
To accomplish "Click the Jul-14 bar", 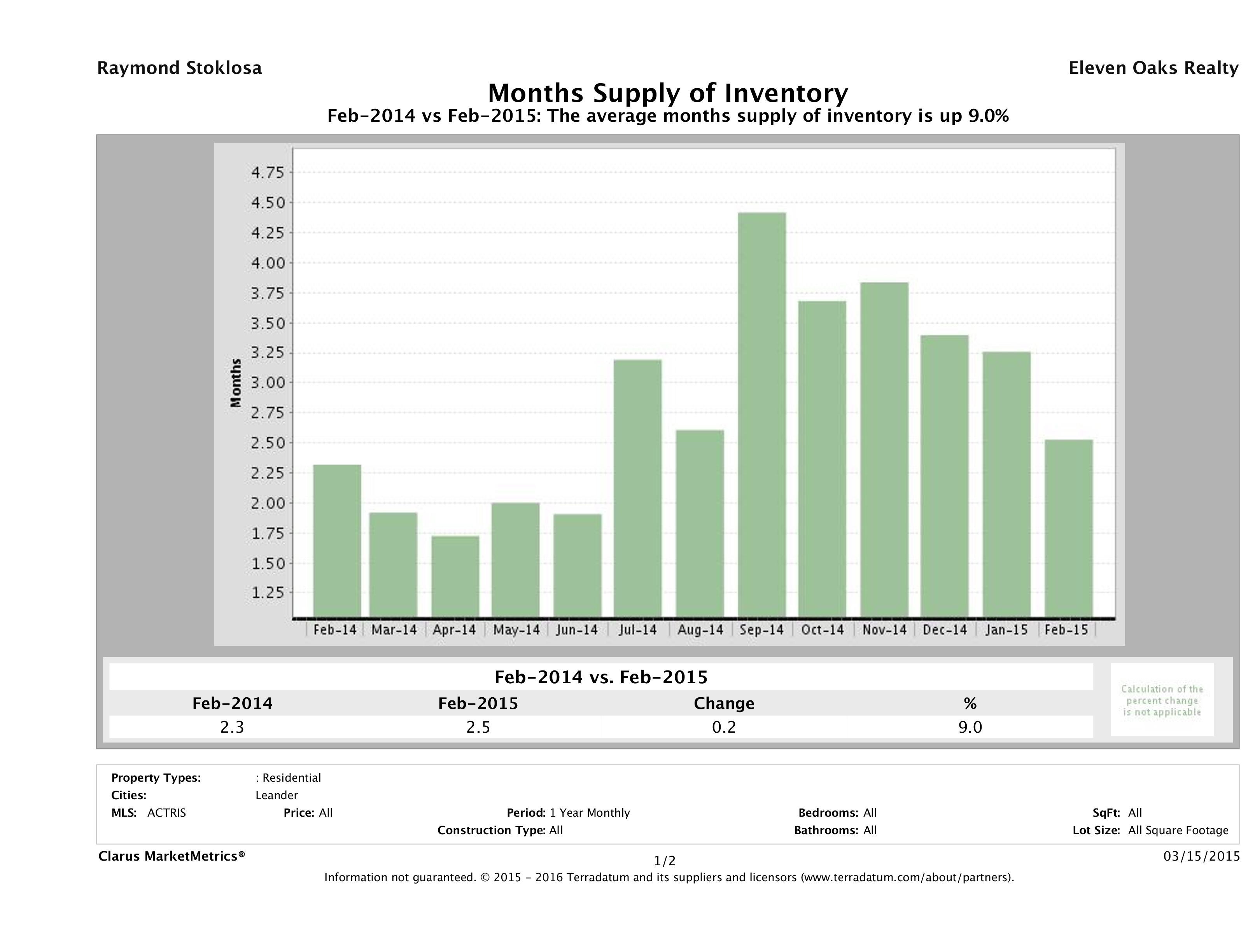I will tap(638, 488).
